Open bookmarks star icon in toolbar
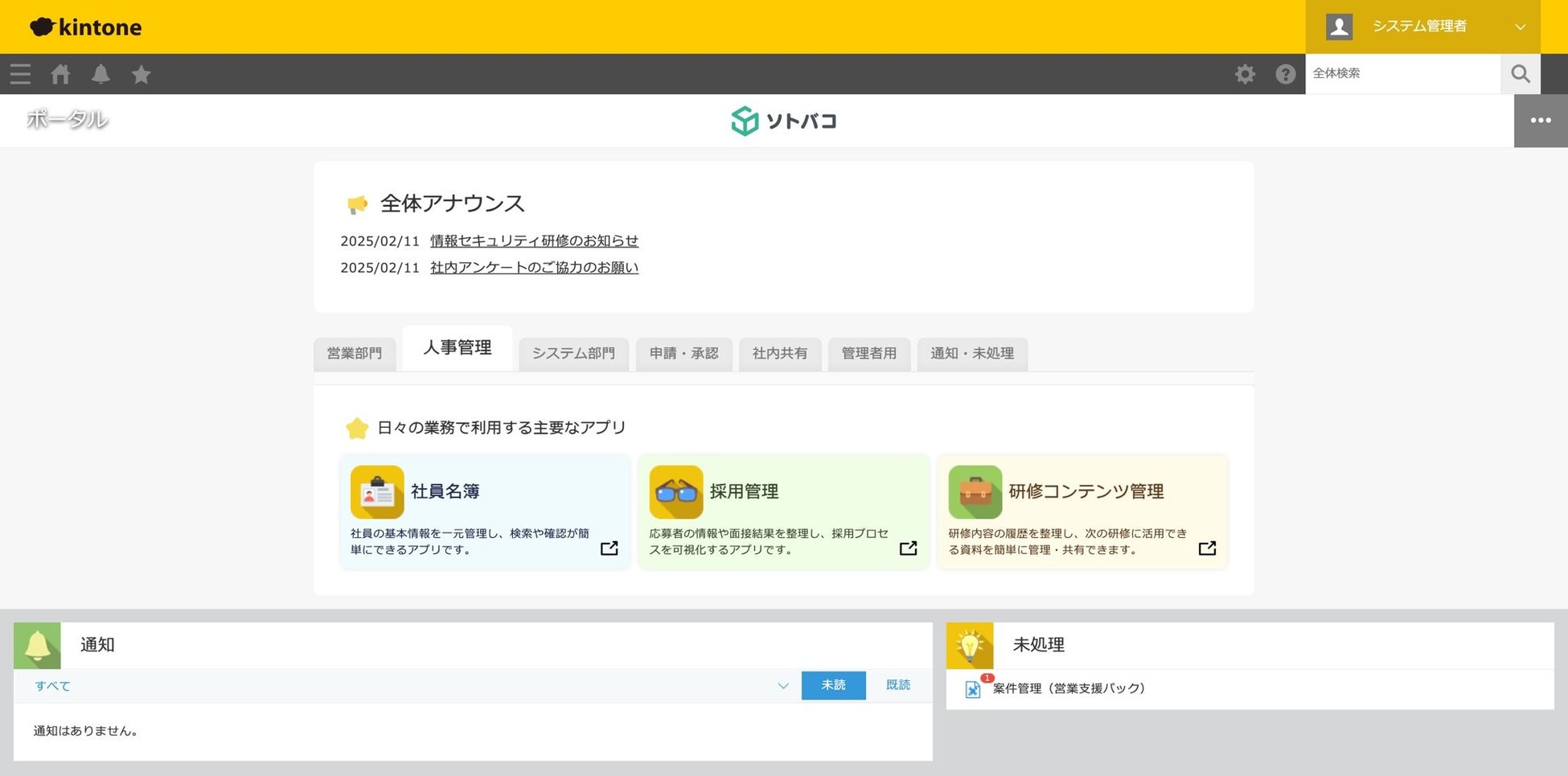The width and height of the screenshot is (1568, 776). (x=142, y=75)
